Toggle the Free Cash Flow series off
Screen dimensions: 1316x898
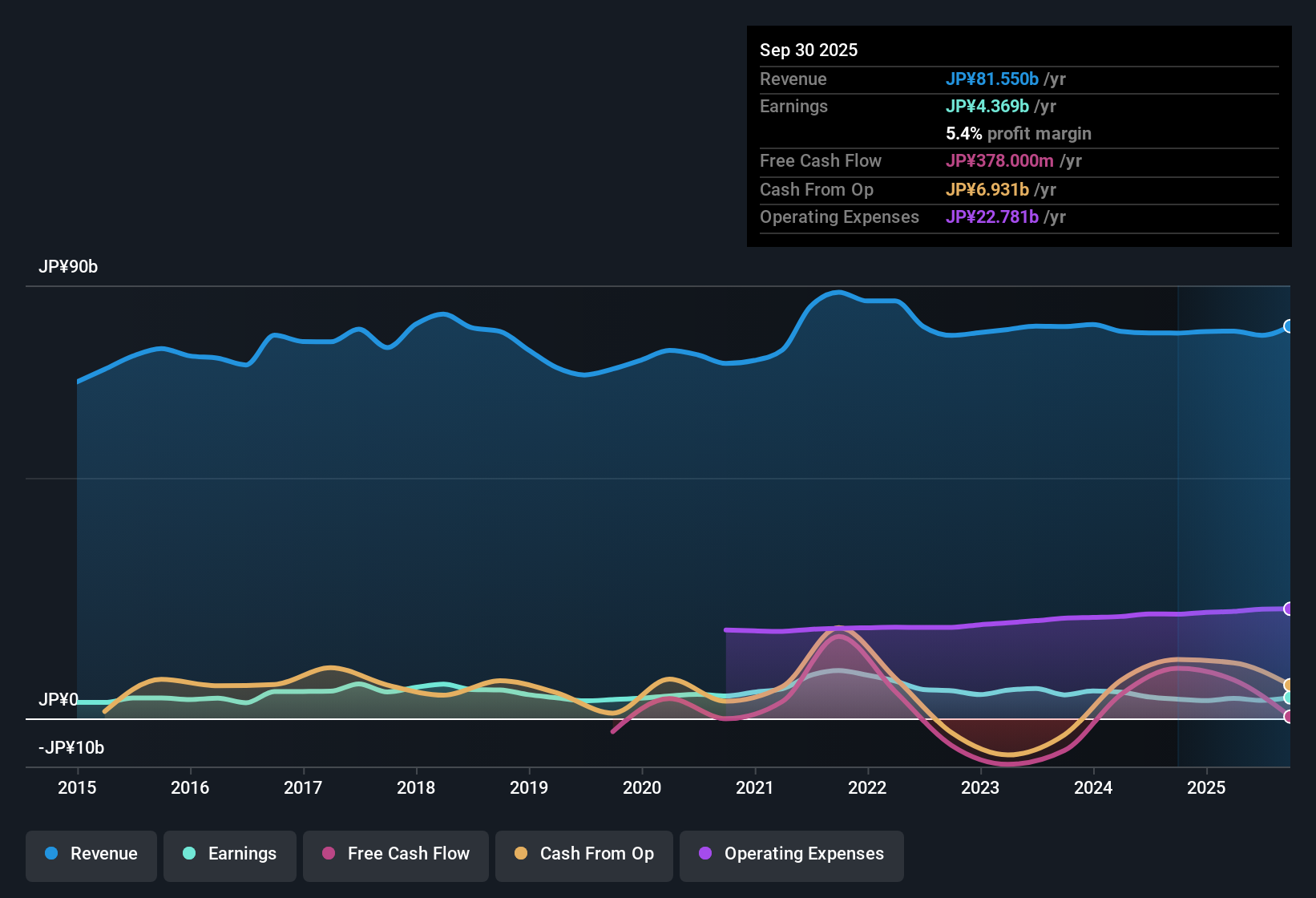click(395, 854)
